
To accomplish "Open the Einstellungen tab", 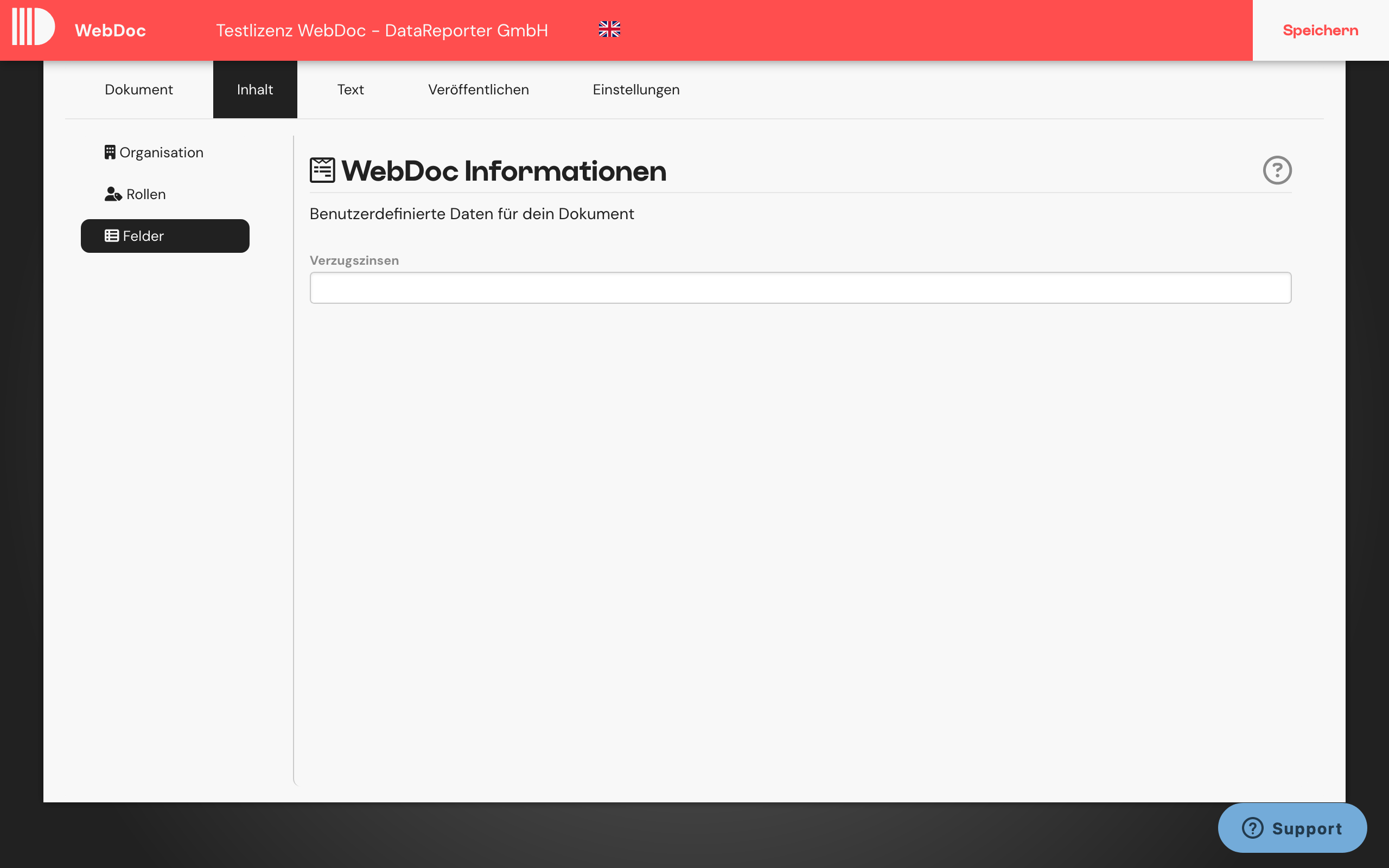I will [x=636, y=89].
